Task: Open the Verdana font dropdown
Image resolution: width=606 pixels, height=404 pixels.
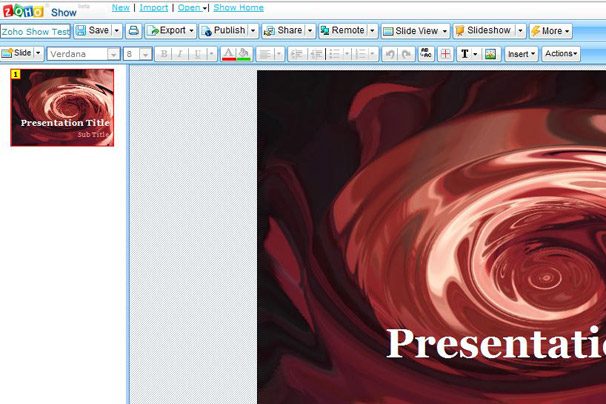Action: click(83, 54)
